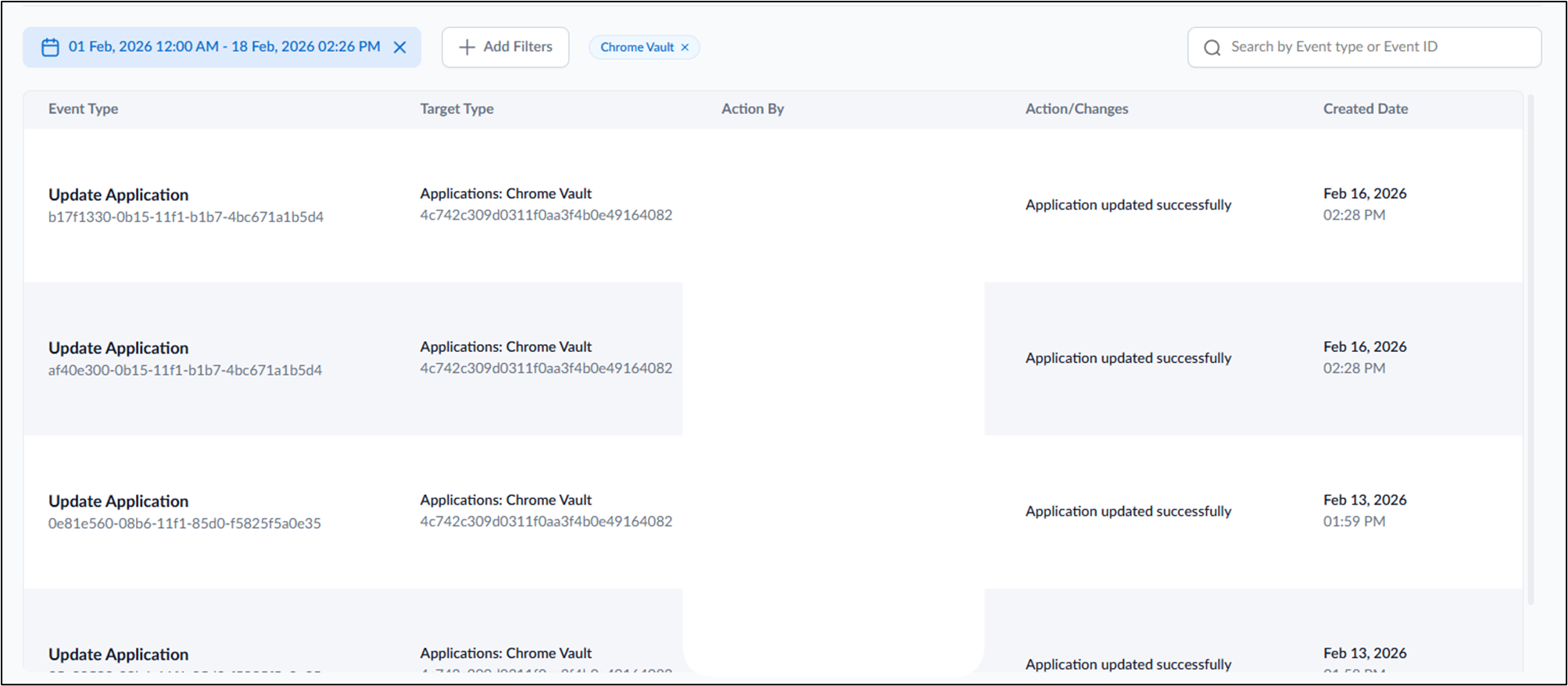Click the Target Type column header
1568x686 pixels.
[456, 109]
